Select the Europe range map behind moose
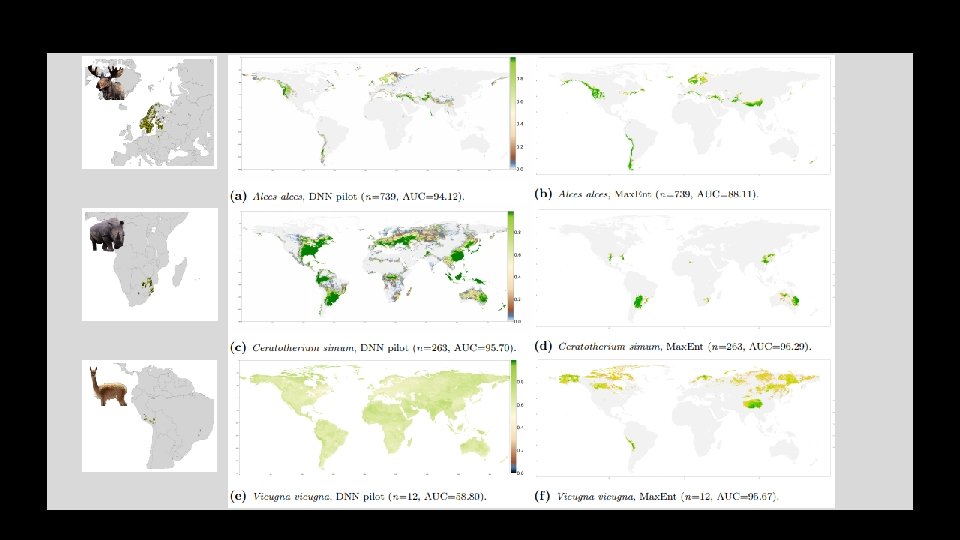This screenshot has width=960, height=540. [149, 113]
